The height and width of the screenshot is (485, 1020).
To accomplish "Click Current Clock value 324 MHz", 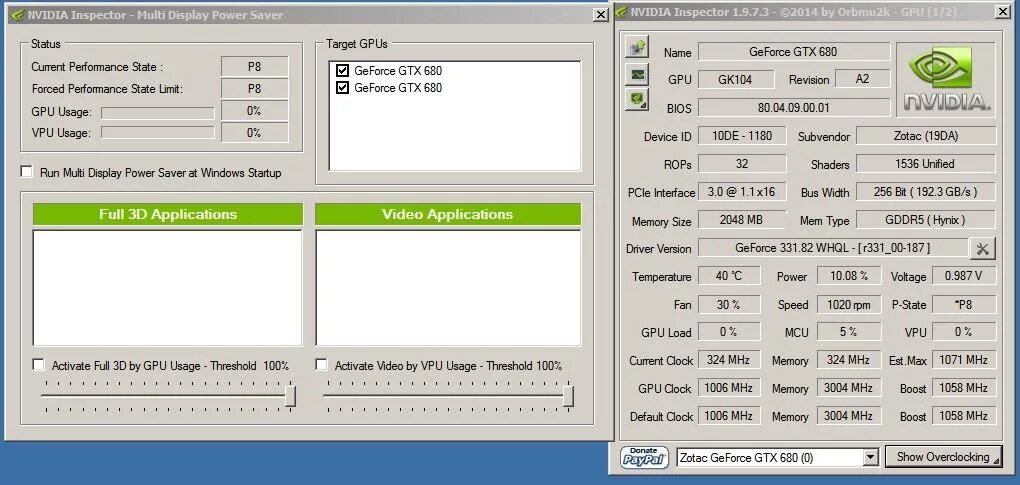I will [729, 360].
